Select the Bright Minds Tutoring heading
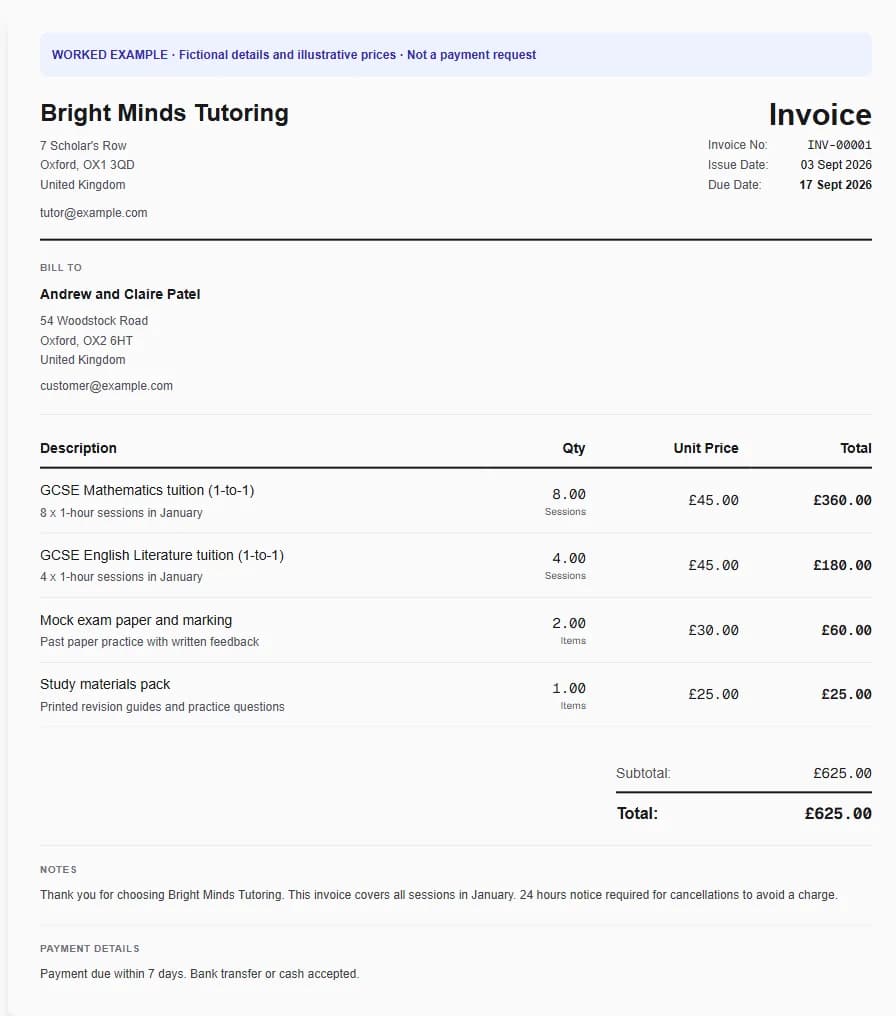Image resolution: width=896 pixels, height=1016 pixels. pyautogui.click(x=165, y=113)
